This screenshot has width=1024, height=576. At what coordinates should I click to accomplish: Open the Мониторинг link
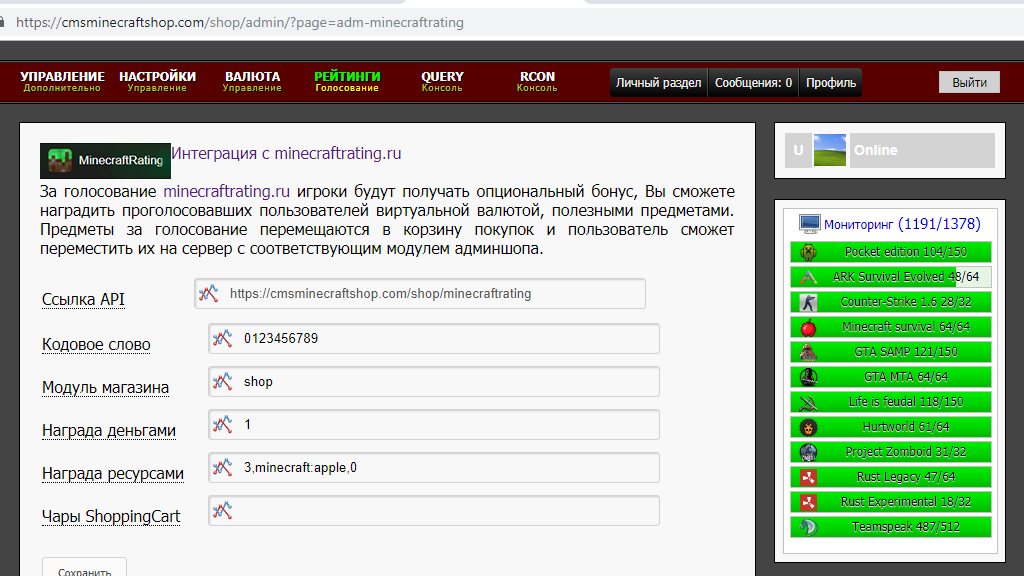click(x=858, y=224)
